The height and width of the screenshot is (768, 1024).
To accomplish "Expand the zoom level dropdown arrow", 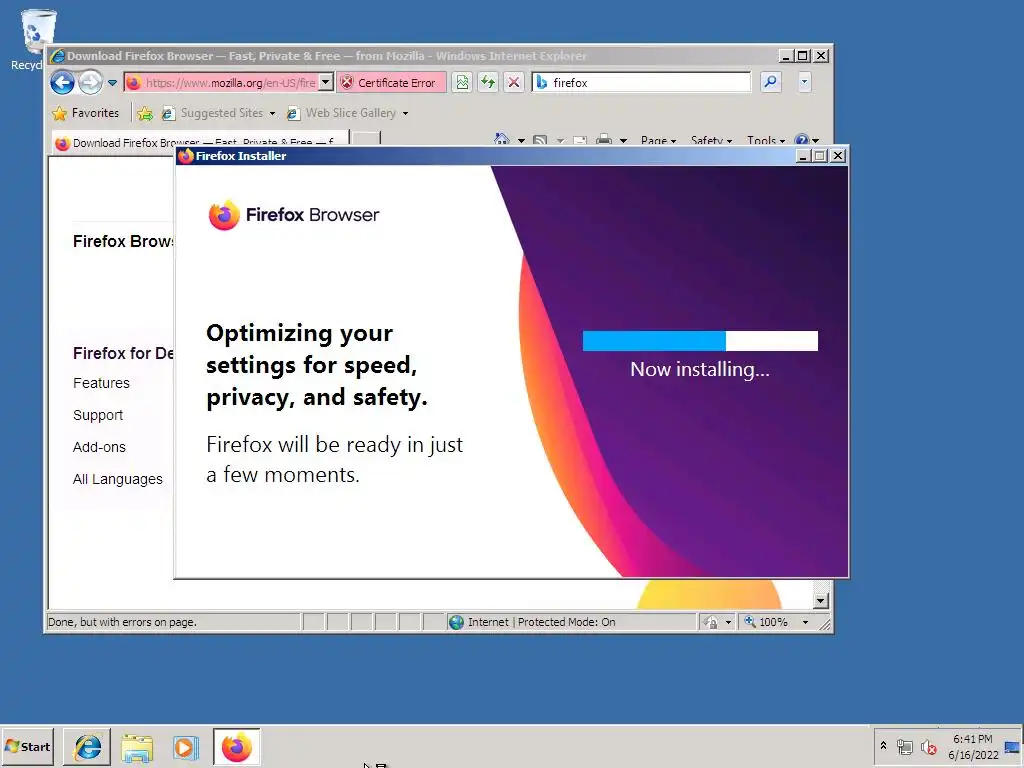I will pyautogui.click(x=805, y=622).
